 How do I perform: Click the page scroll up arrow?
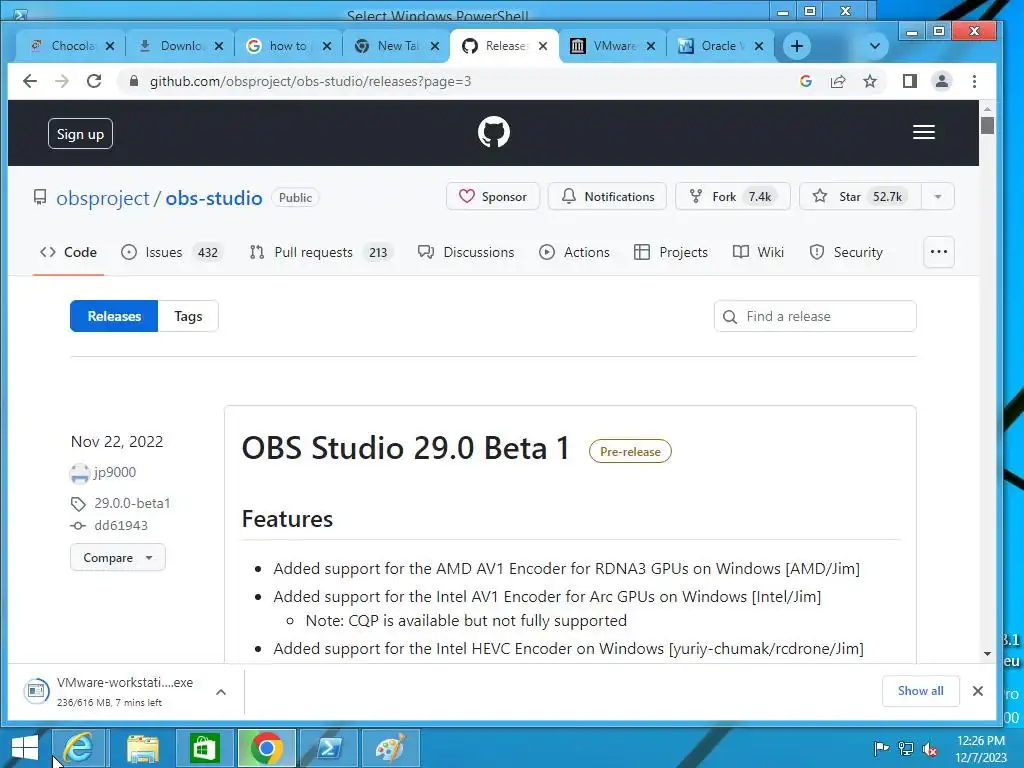pos(987,108)
